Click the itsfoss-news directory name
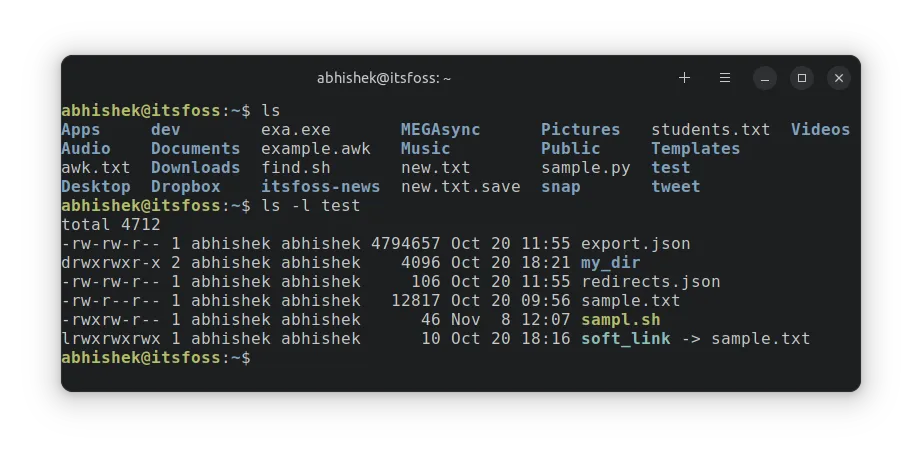The image size is (922, 459). (320, 187)
